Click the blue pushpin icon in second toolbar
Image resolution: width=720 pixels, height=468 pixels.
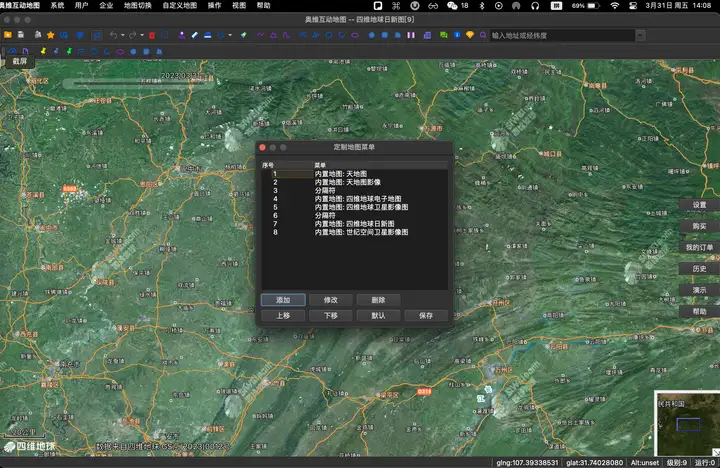(x=56, y=51)
